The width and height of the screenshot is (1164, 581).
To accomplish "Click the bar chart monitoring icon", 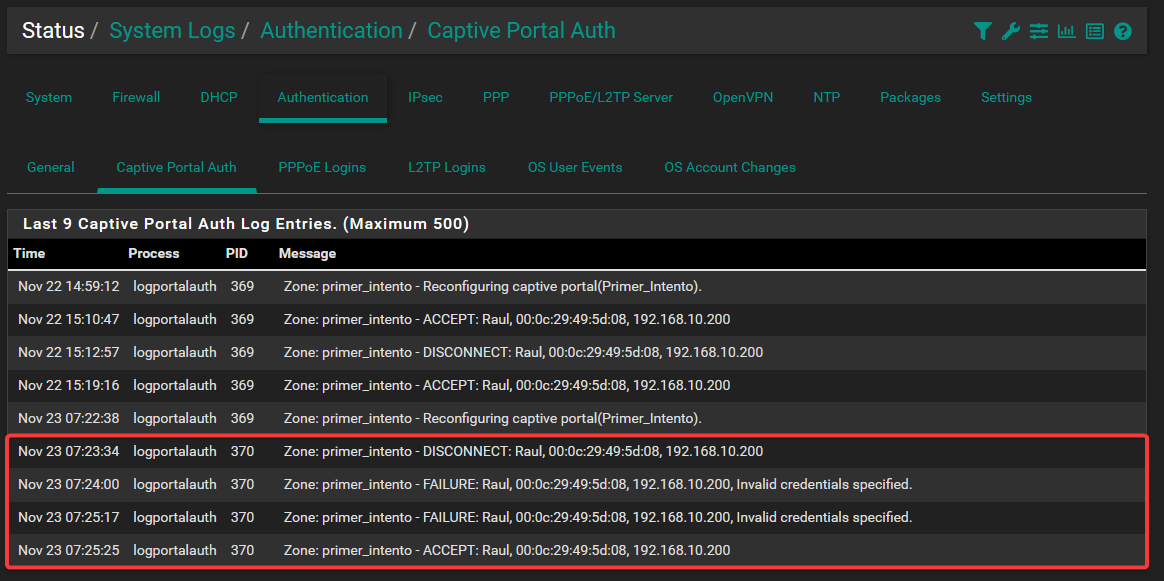I will click(1067, 31).
